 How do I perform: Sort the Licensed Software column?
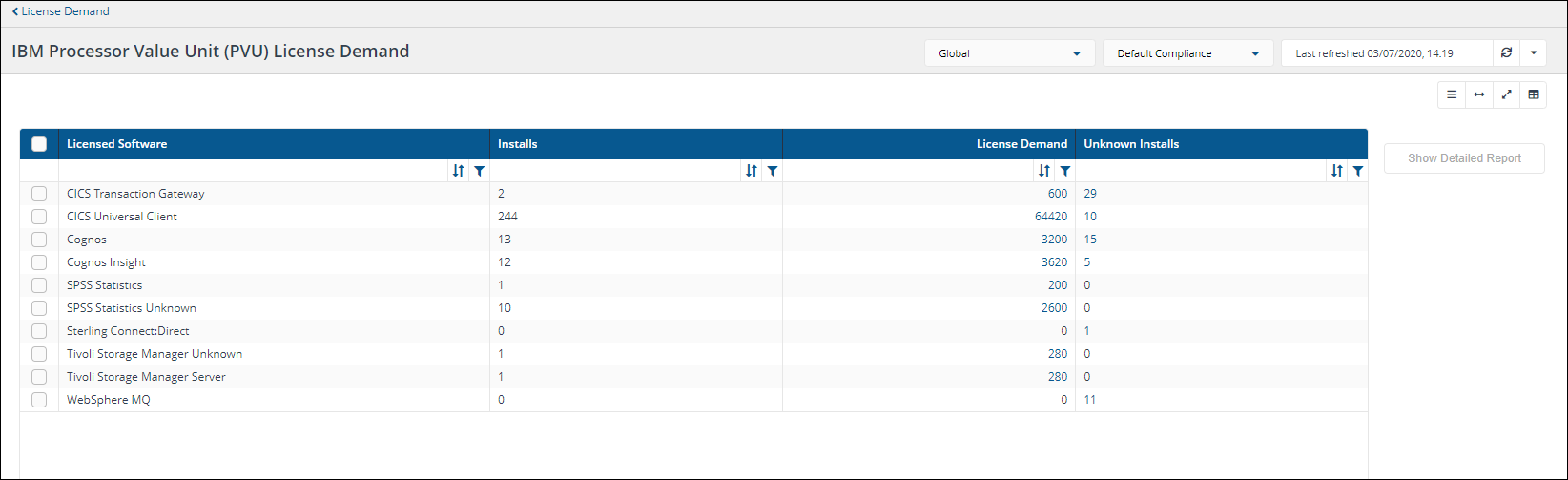pos(458,171)
